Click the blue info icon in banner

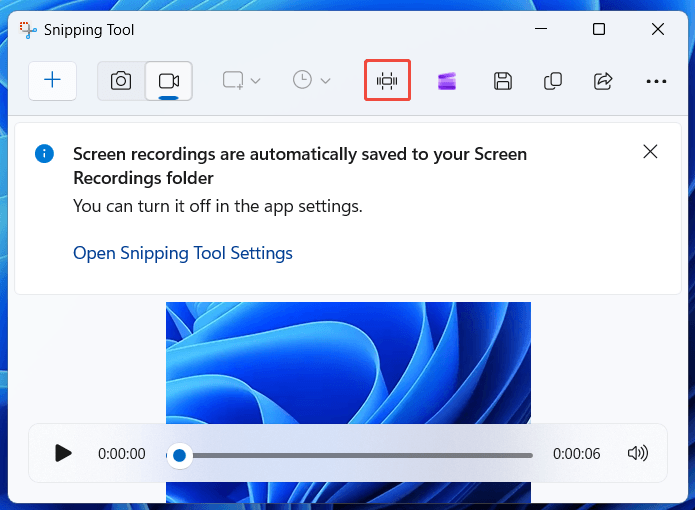tap(44, 154)
